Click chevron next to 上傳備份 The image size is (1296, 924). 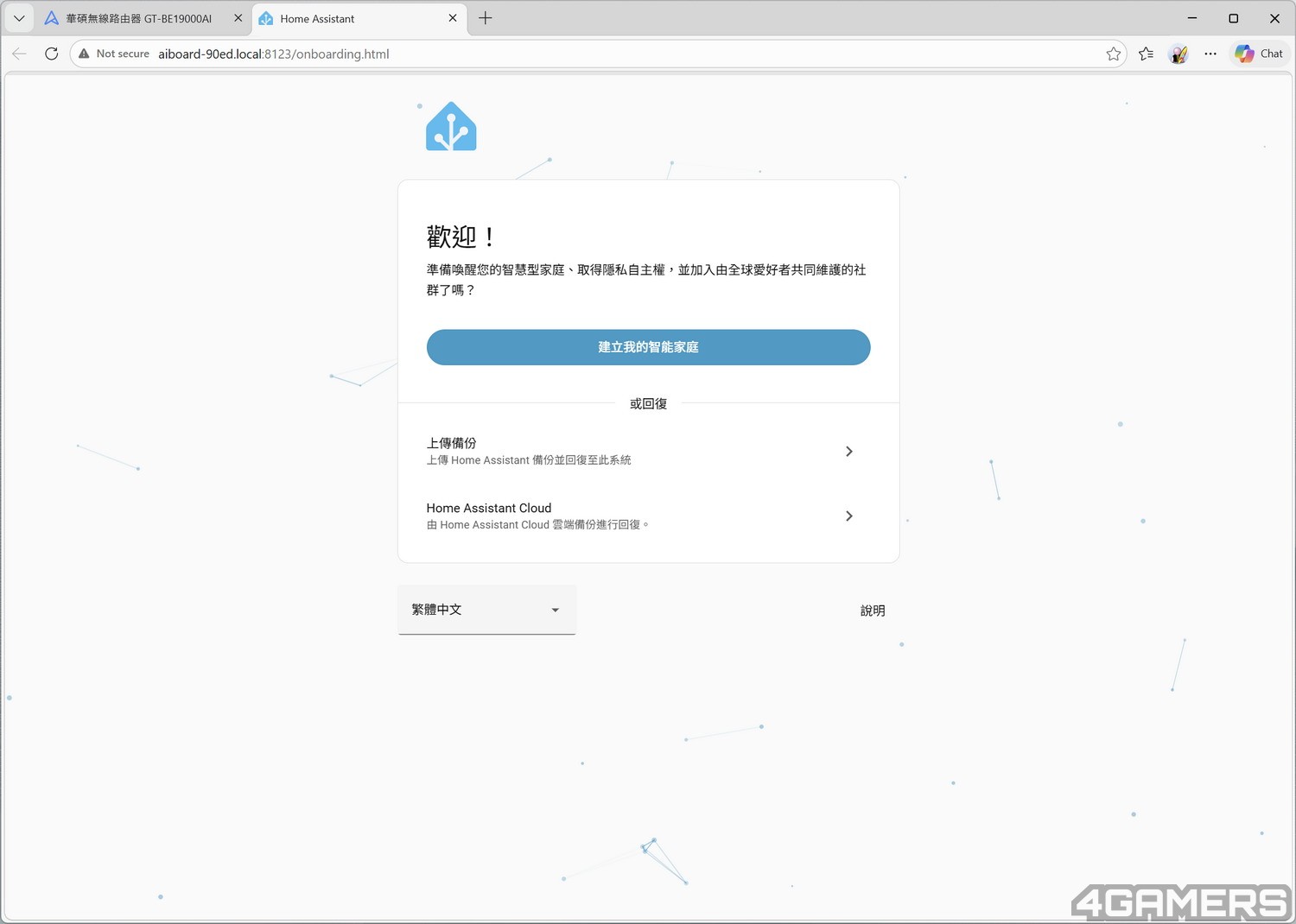848,451
